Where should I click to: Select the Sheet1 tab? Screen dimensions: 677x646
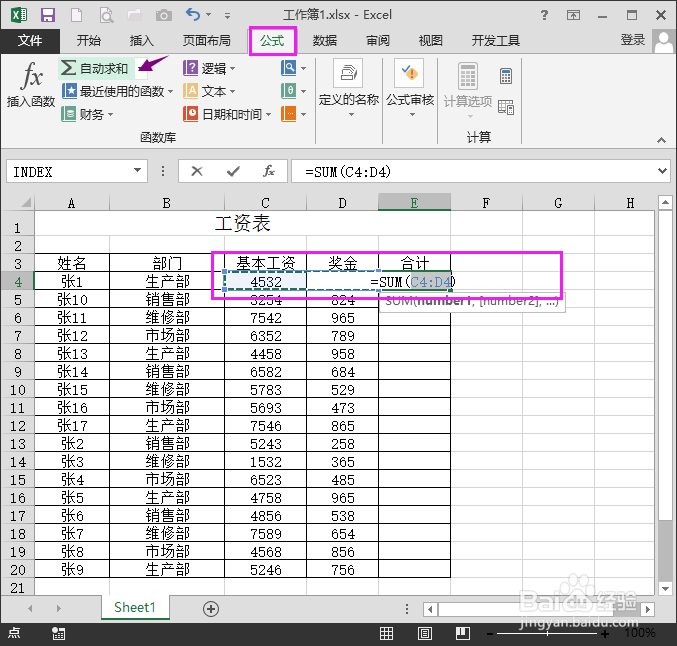[x=135, y=608]
